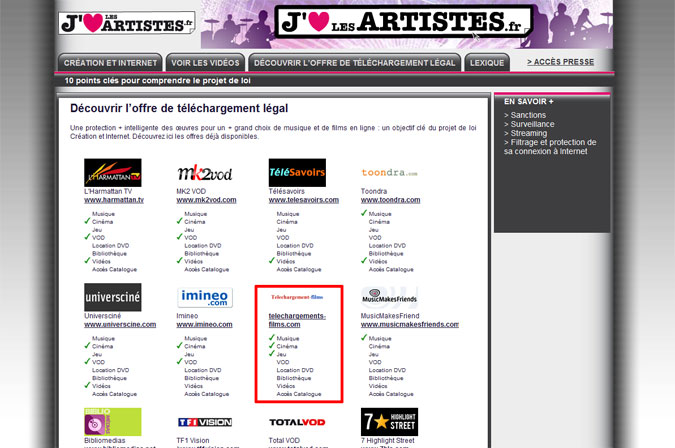
Task: Open the Lexique tab
Action: [487, 63]
